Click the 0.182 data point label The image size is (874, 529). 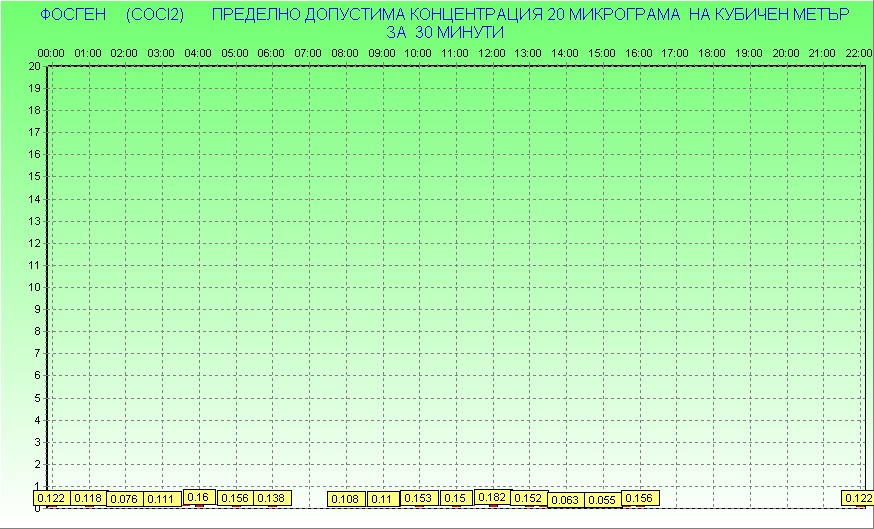pyautogui.click(x=492, y=497)
